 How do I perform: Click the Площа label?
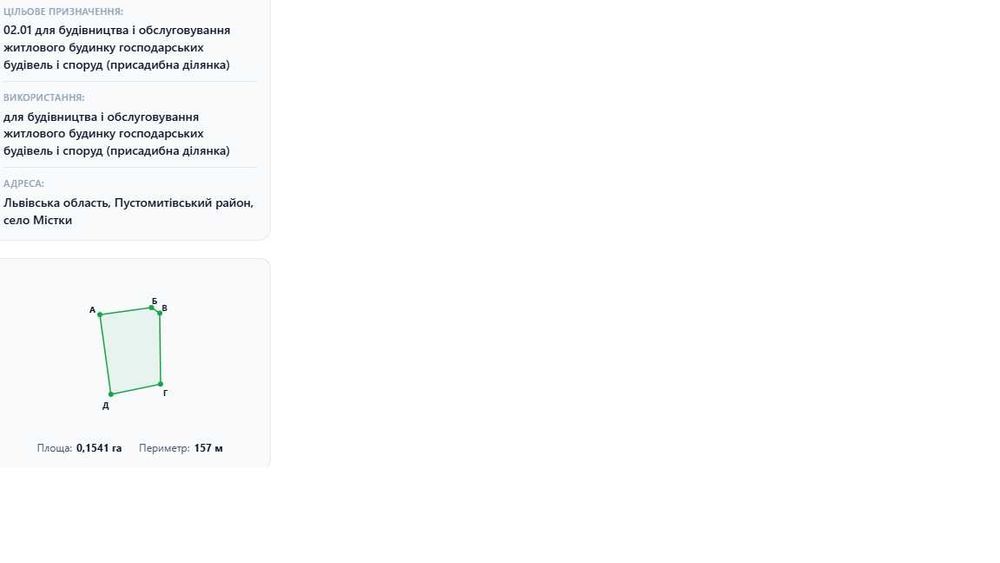click(54, 448)
